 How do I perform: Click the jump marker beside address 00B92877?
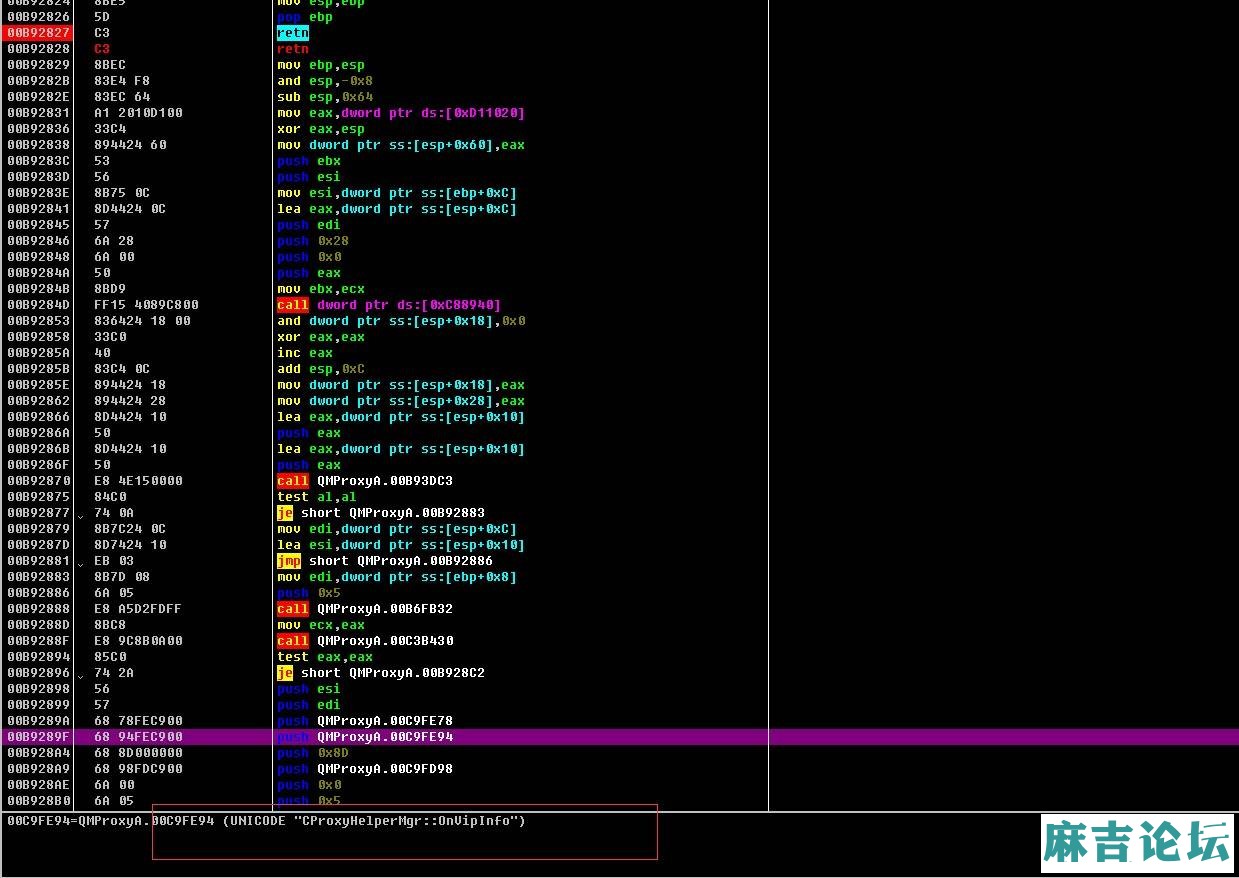(x=82, y=515)
